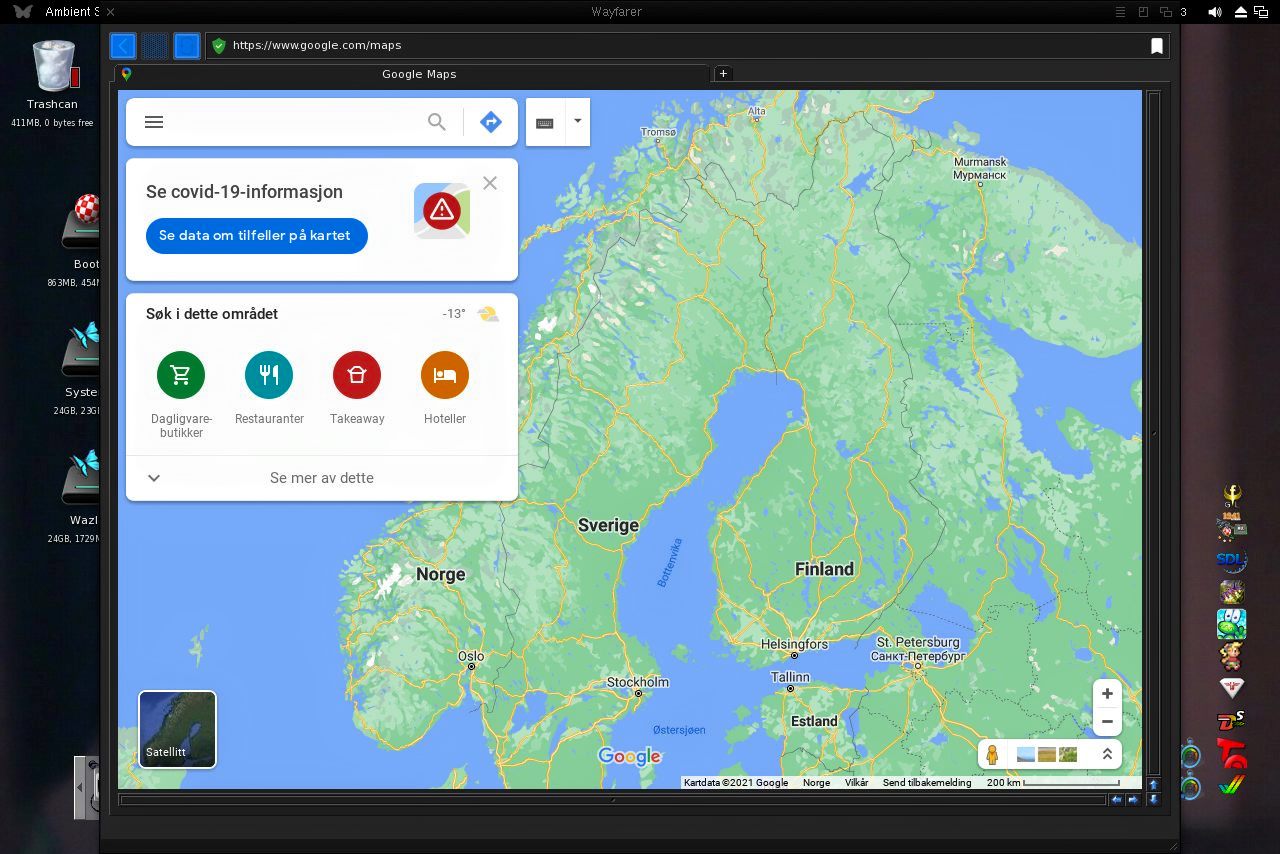1280x854 pixels.
Task: Click the browser back arrow button
Action: [123, 45]
